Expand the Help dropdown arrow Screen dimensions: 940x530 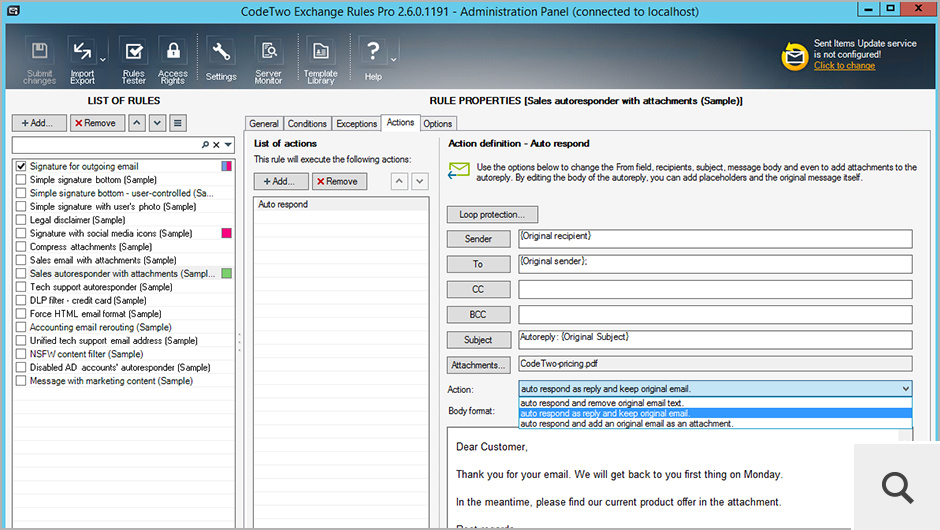click(393, 60)
